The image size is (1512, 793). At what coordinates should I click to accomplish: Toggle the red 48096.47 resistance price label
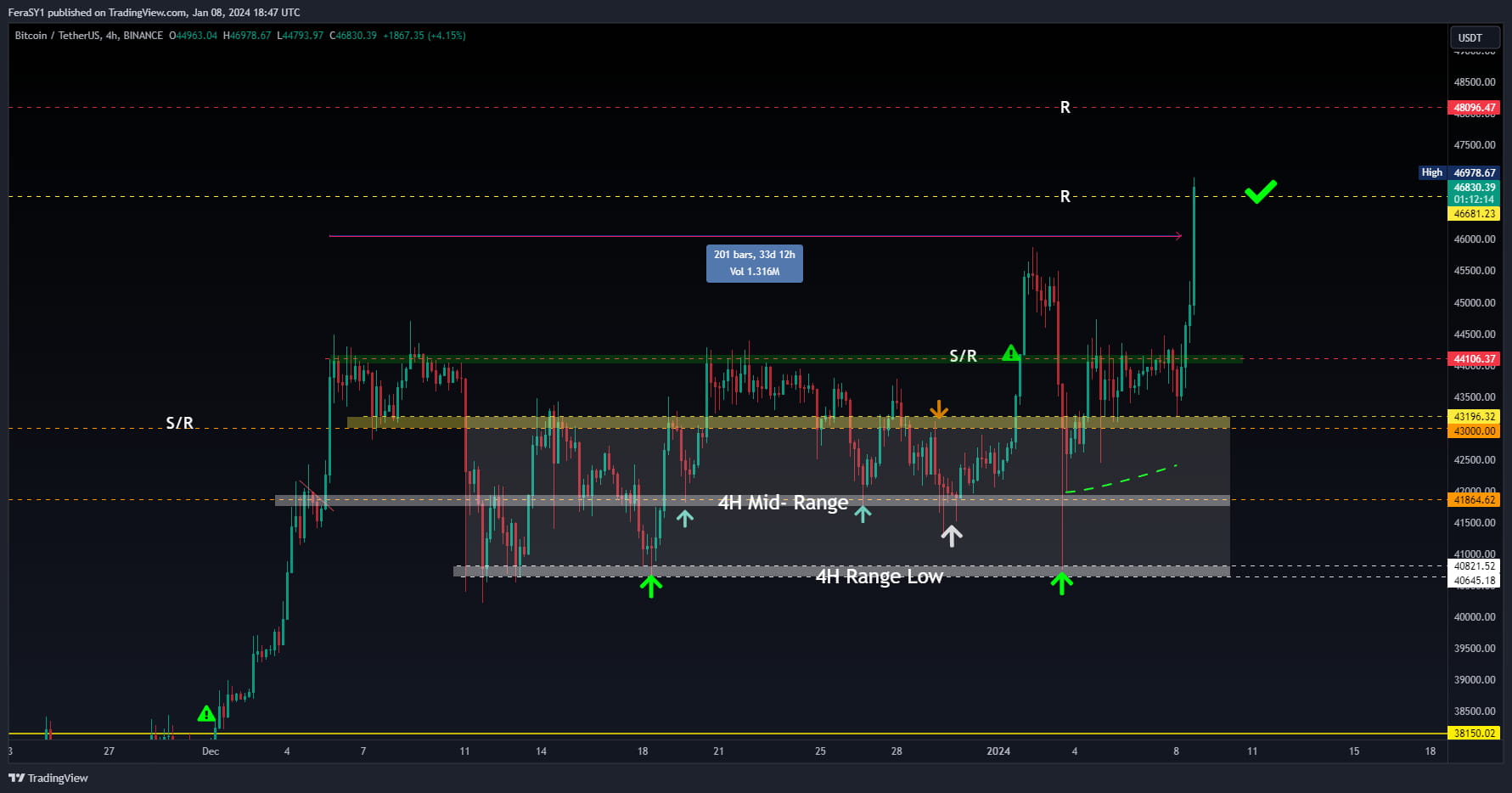click(1474, 107)
